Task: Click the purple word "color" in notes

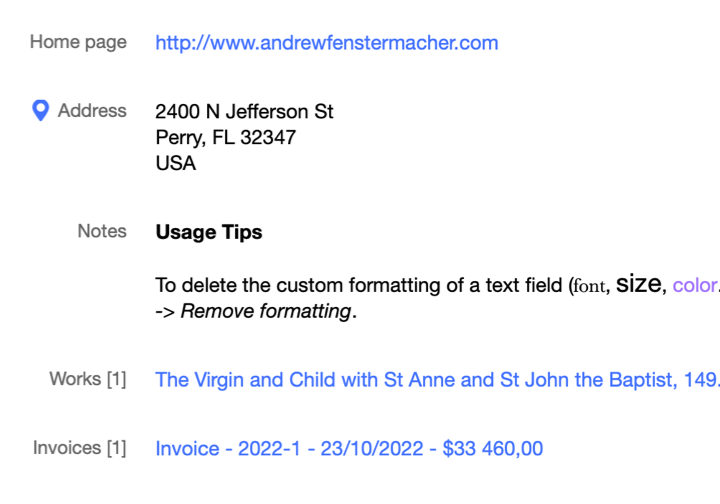Action: 695,286
